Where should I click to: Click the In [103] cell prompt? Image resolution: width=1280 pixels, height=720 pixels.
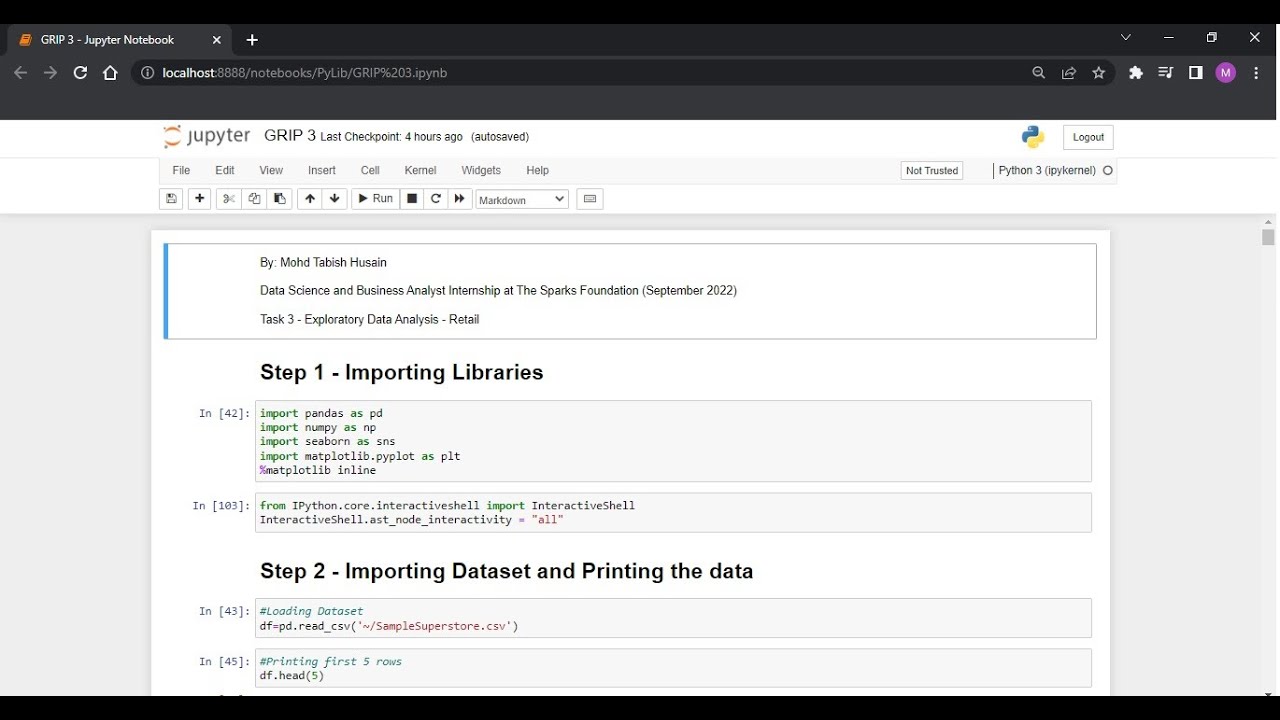click(x=221, y=506)
